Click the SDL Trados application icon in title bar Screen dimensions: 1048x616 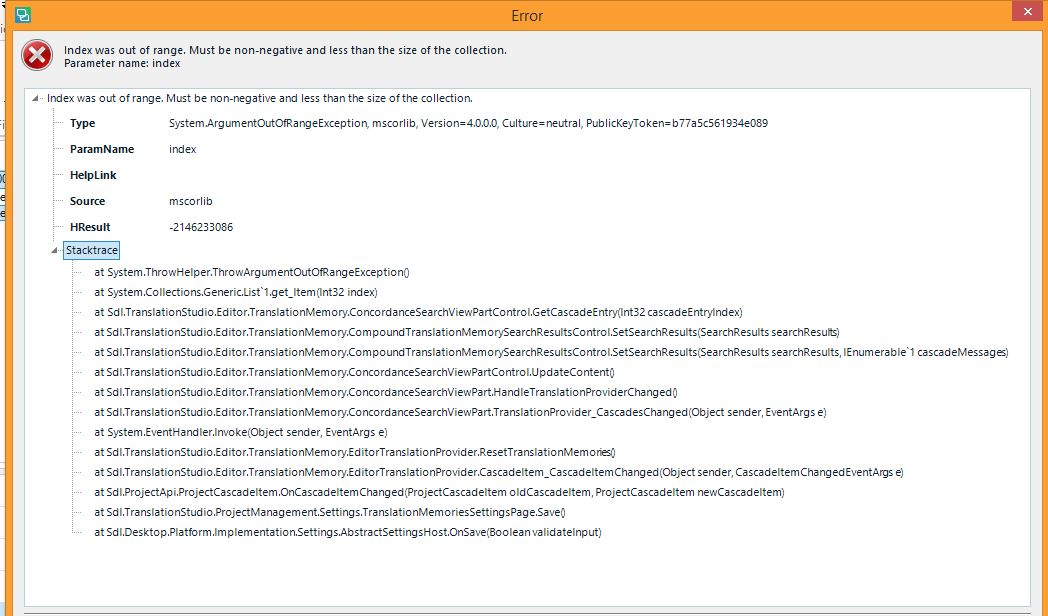[x=23, y=15]
